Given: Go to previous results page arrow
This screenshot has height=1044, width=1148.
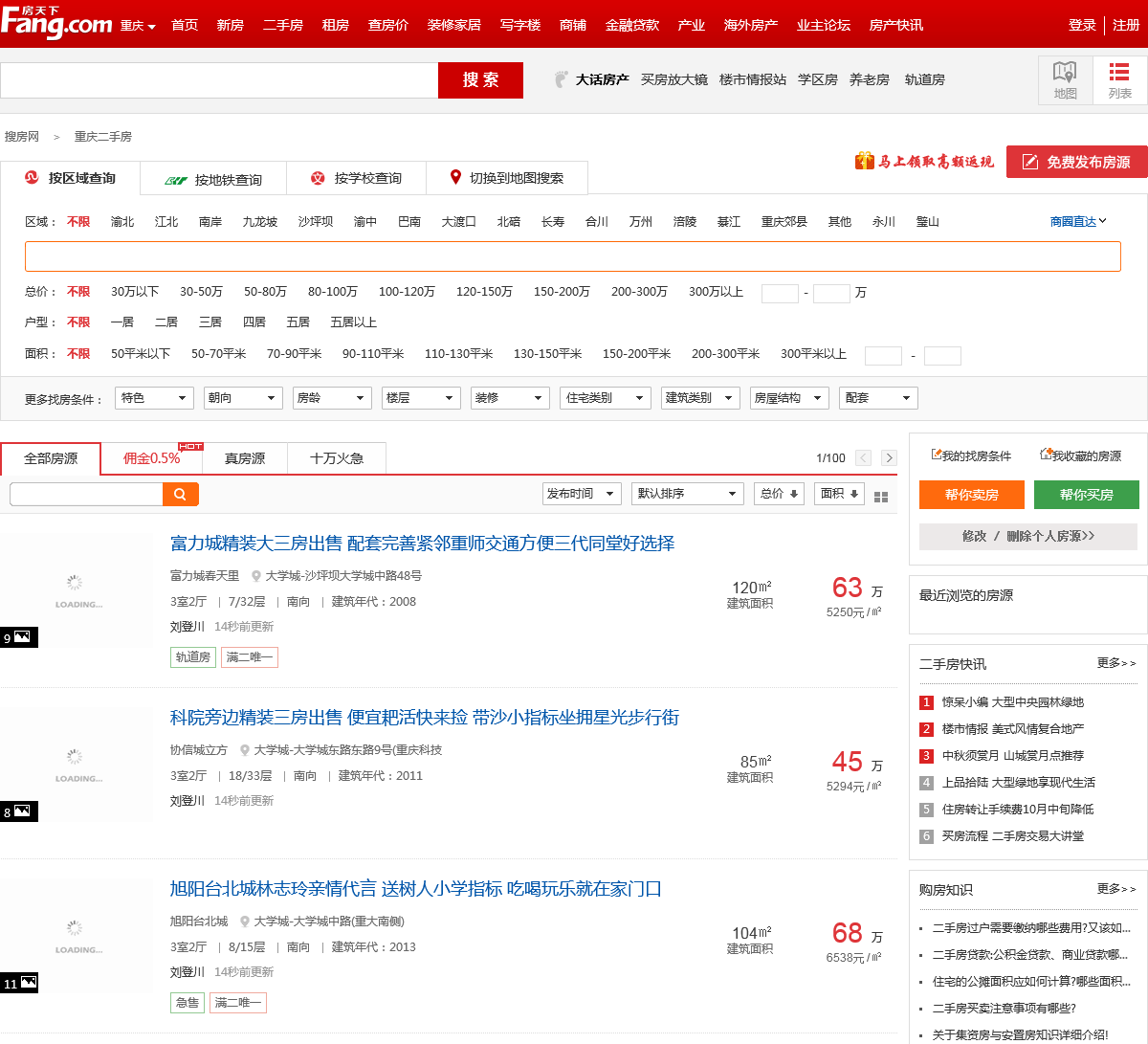Looking at the screenshot, I should click(864, 458).
